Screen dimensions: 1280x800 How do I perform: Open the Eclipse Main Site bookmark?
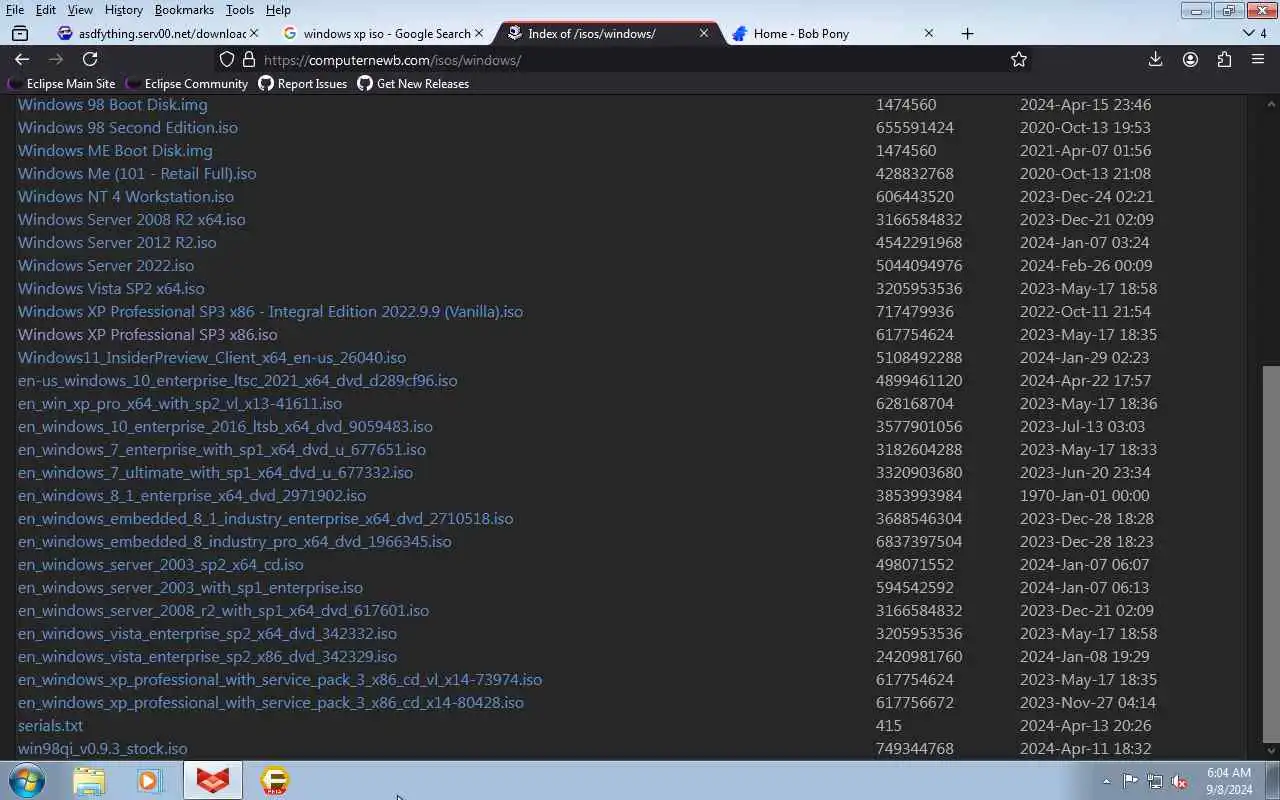[61, 84]
